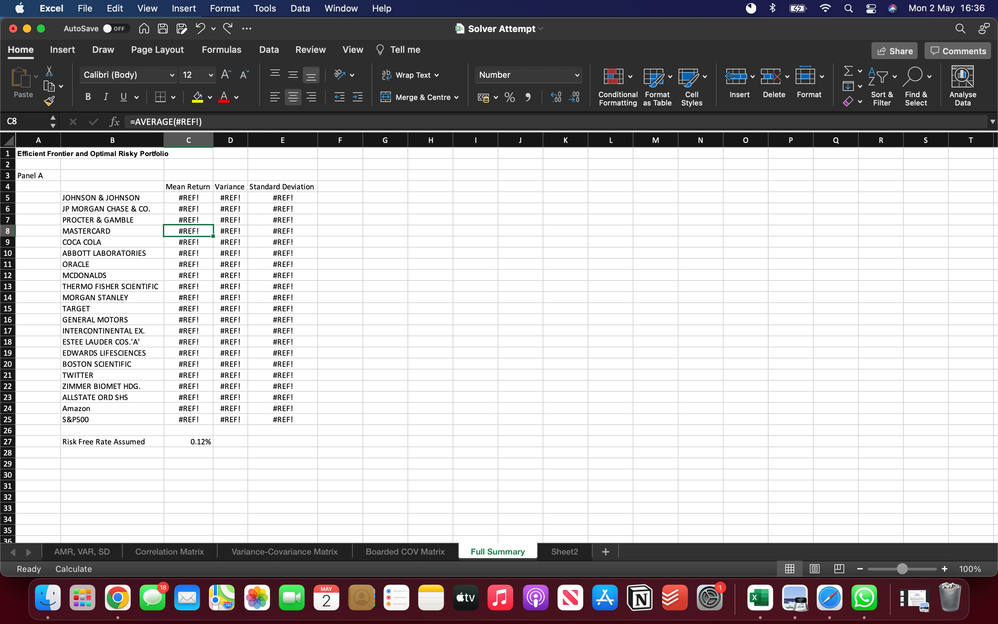Open Conditional Formatting
The image size is (998, 624).
(x=617, y=87)
